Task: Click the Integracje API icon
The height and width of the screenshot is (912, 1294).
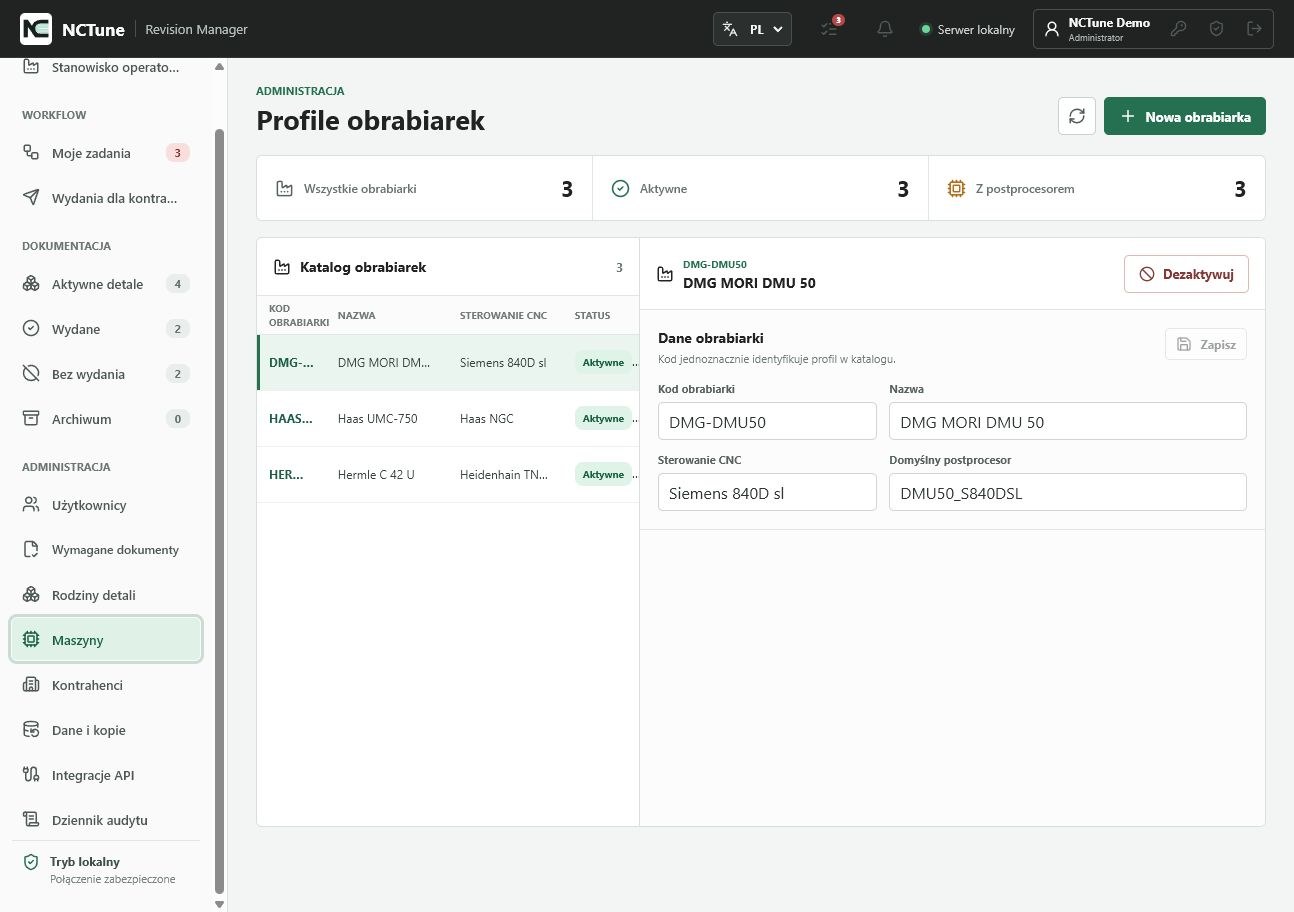Action: pyautogui.click(x=31, y=775)
